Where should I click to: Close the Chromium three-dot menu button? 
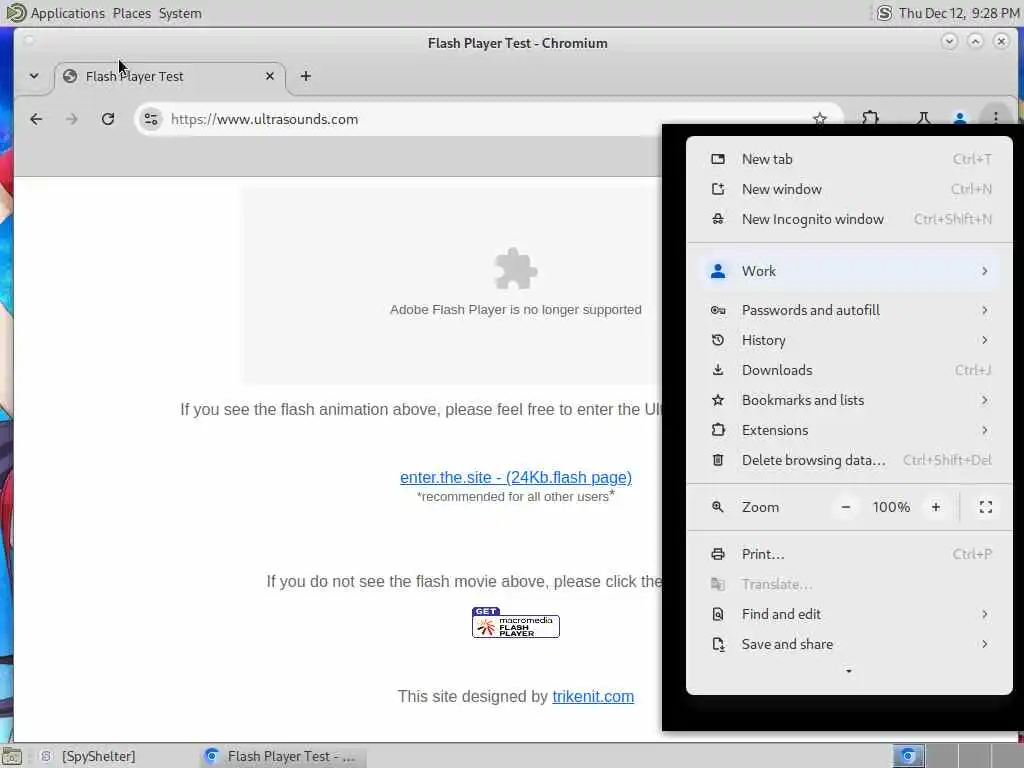(x=995, y=118)
